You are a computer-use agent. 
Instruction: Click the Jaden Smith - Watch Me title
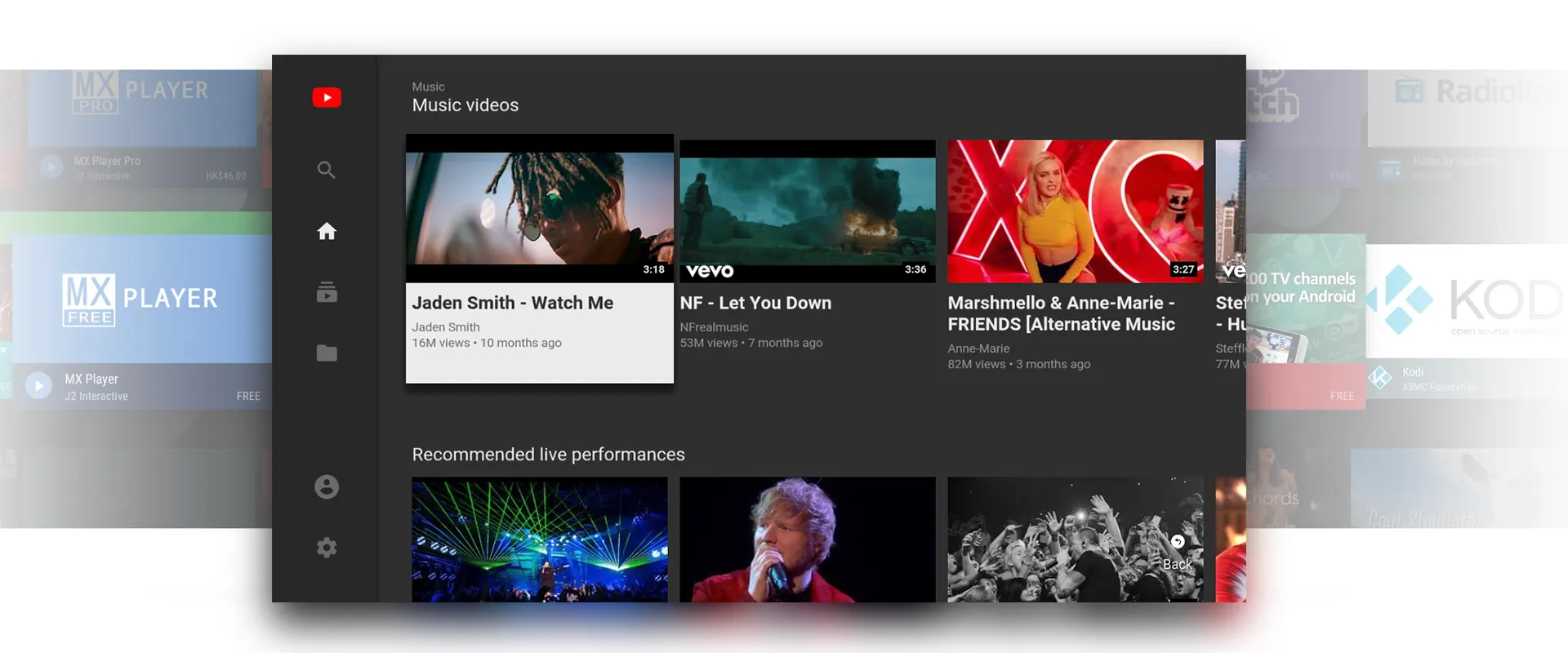(x=512, y=303)
